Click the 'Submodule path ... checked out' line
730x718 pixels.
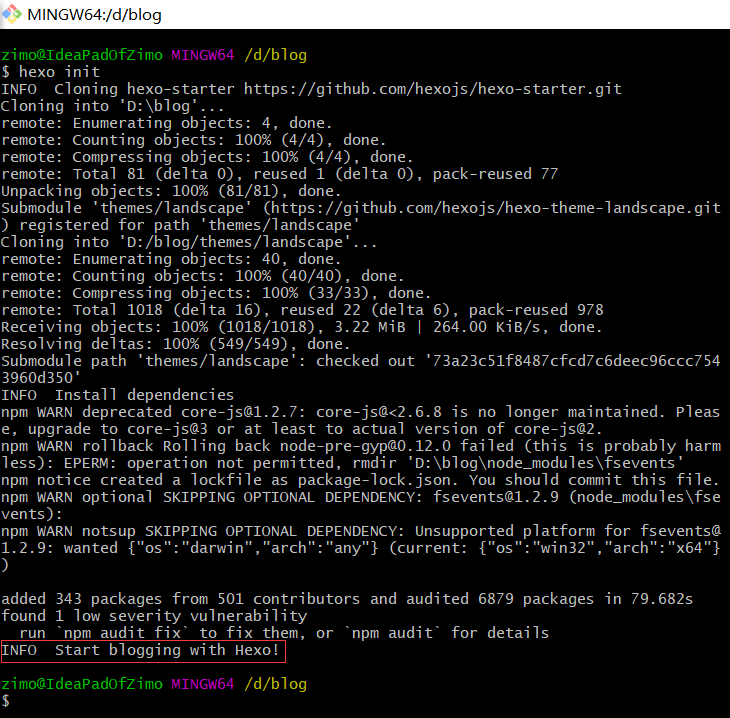pos(361,361)
